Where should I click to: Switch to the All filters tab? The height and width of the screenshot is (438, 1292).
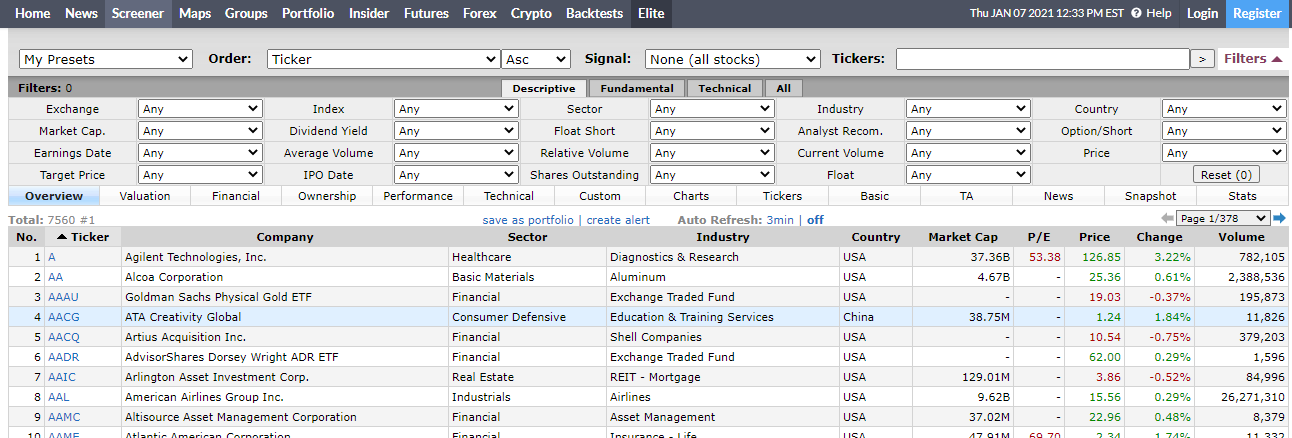pos(784,88)
